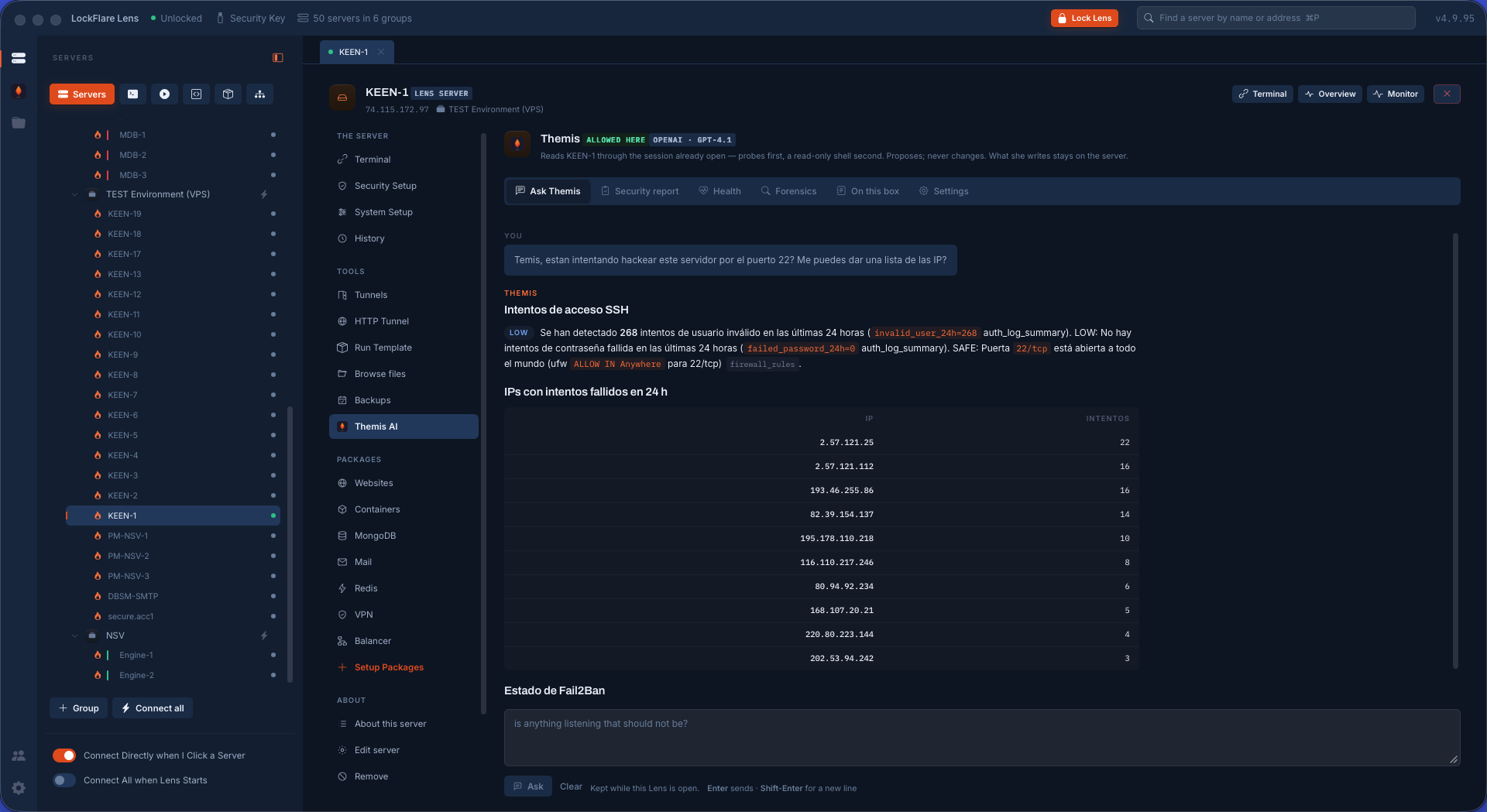Click the server list scrollbar

pyautogui.click(x=290, y=544)
